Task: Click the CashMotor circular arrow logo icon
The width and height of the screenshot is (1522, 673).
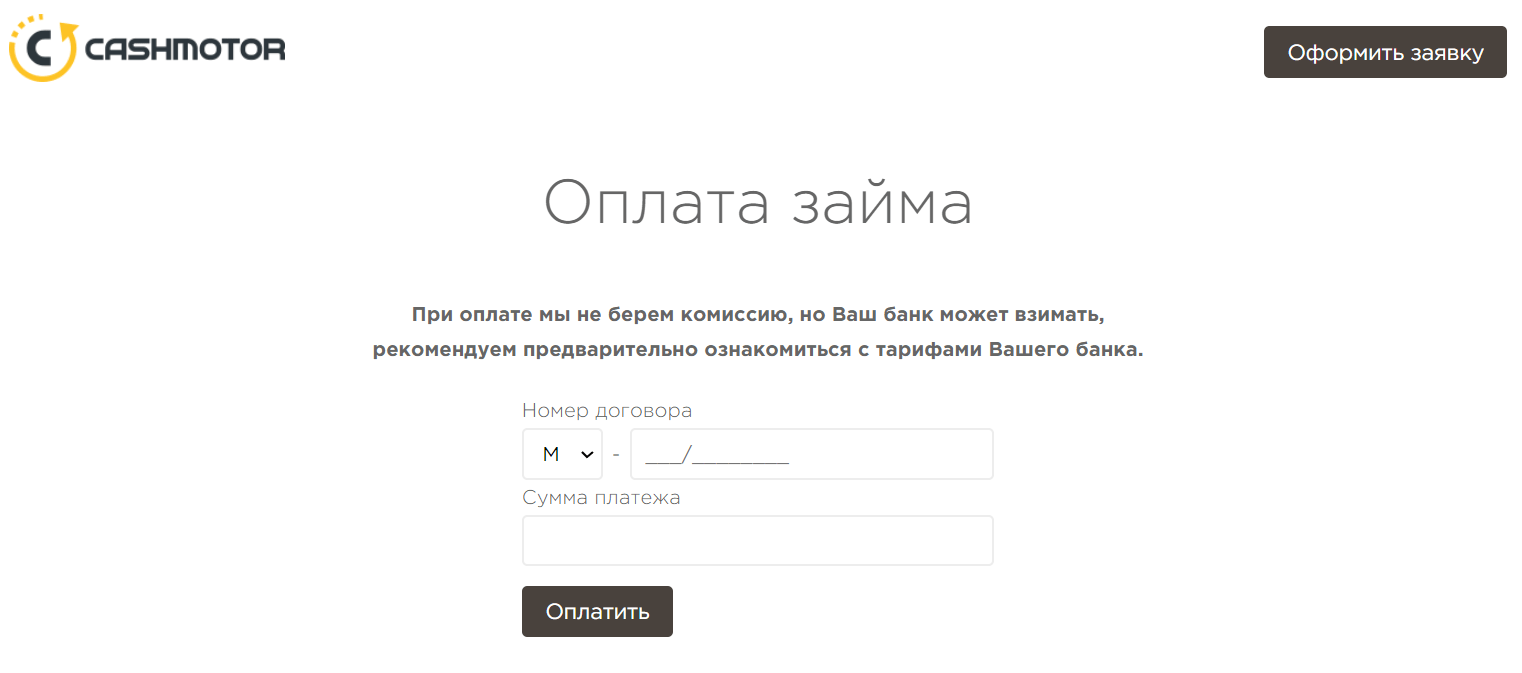Action: [43, 48]
